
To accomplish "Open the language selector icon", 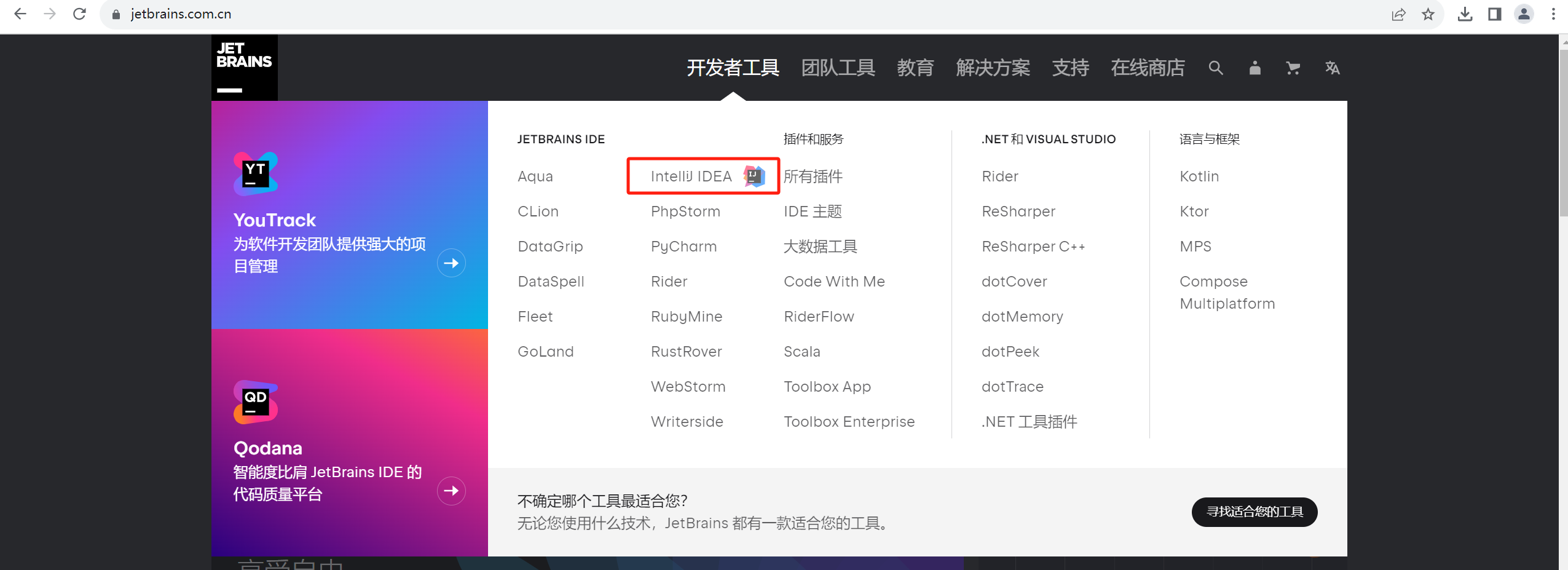I will [1332, 68].
